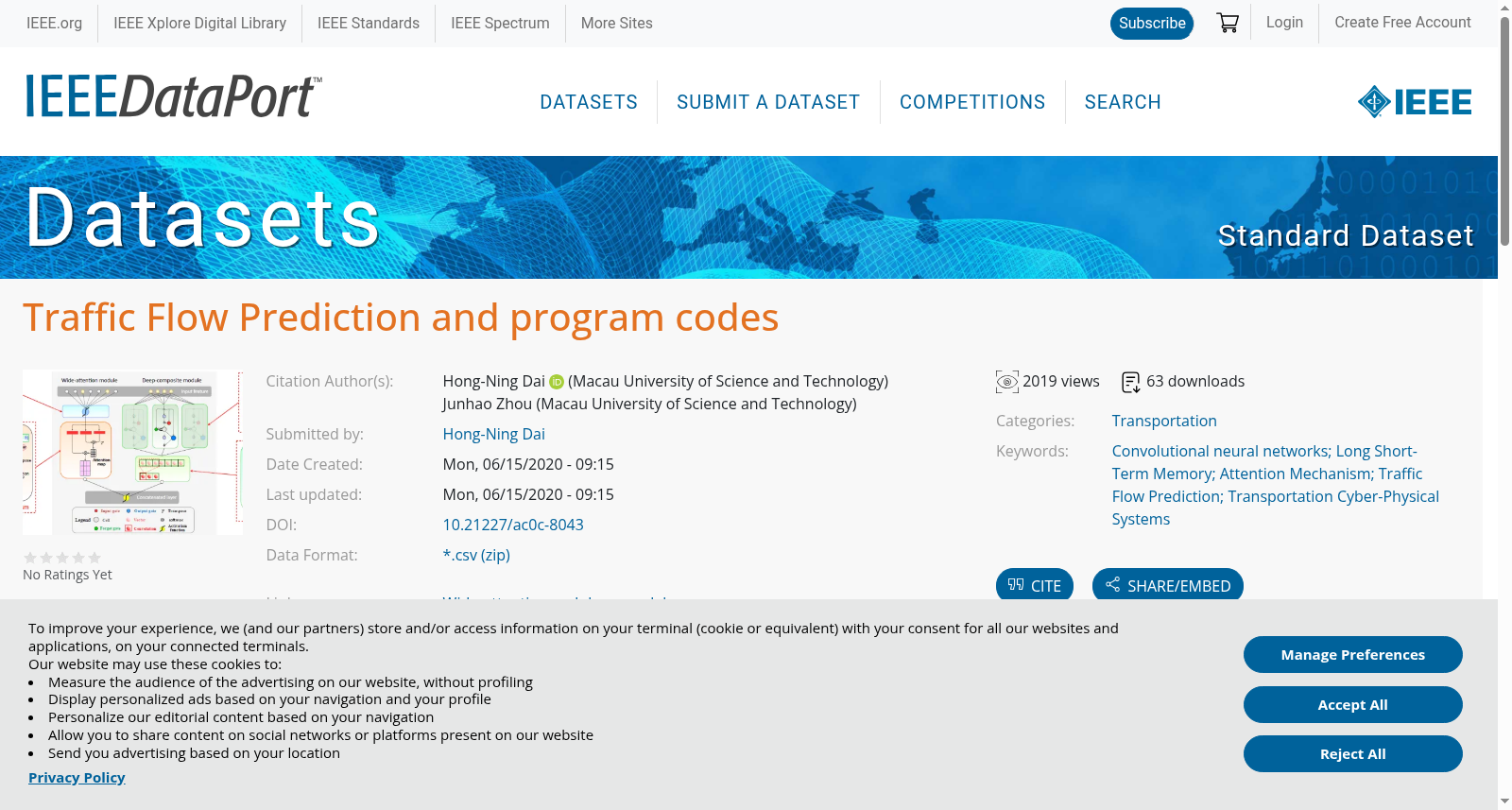1512x810 pixels.
Task: Rate dataset with the third star
Action: click(x=62, y=558)
